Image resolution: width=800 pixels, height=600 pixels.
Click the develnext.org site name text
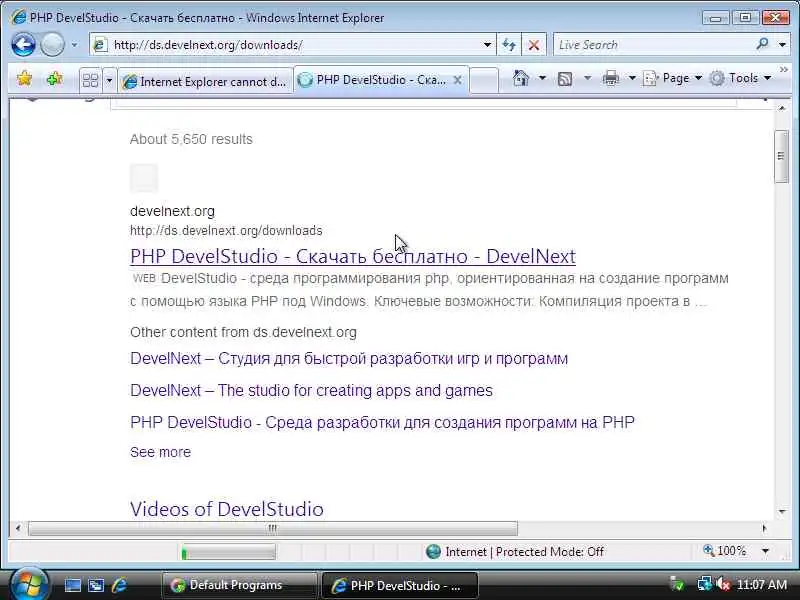(x=172, y=211)
